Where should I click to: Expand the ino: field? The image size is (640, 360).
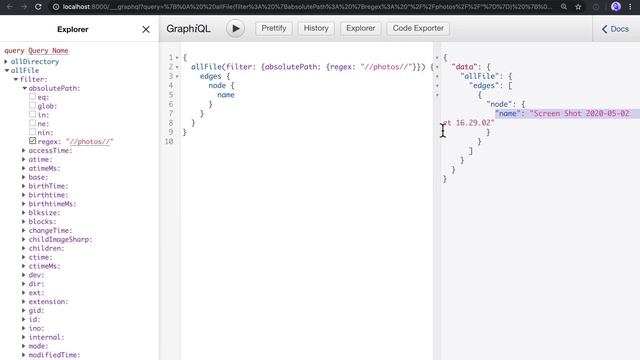point(24,328)
